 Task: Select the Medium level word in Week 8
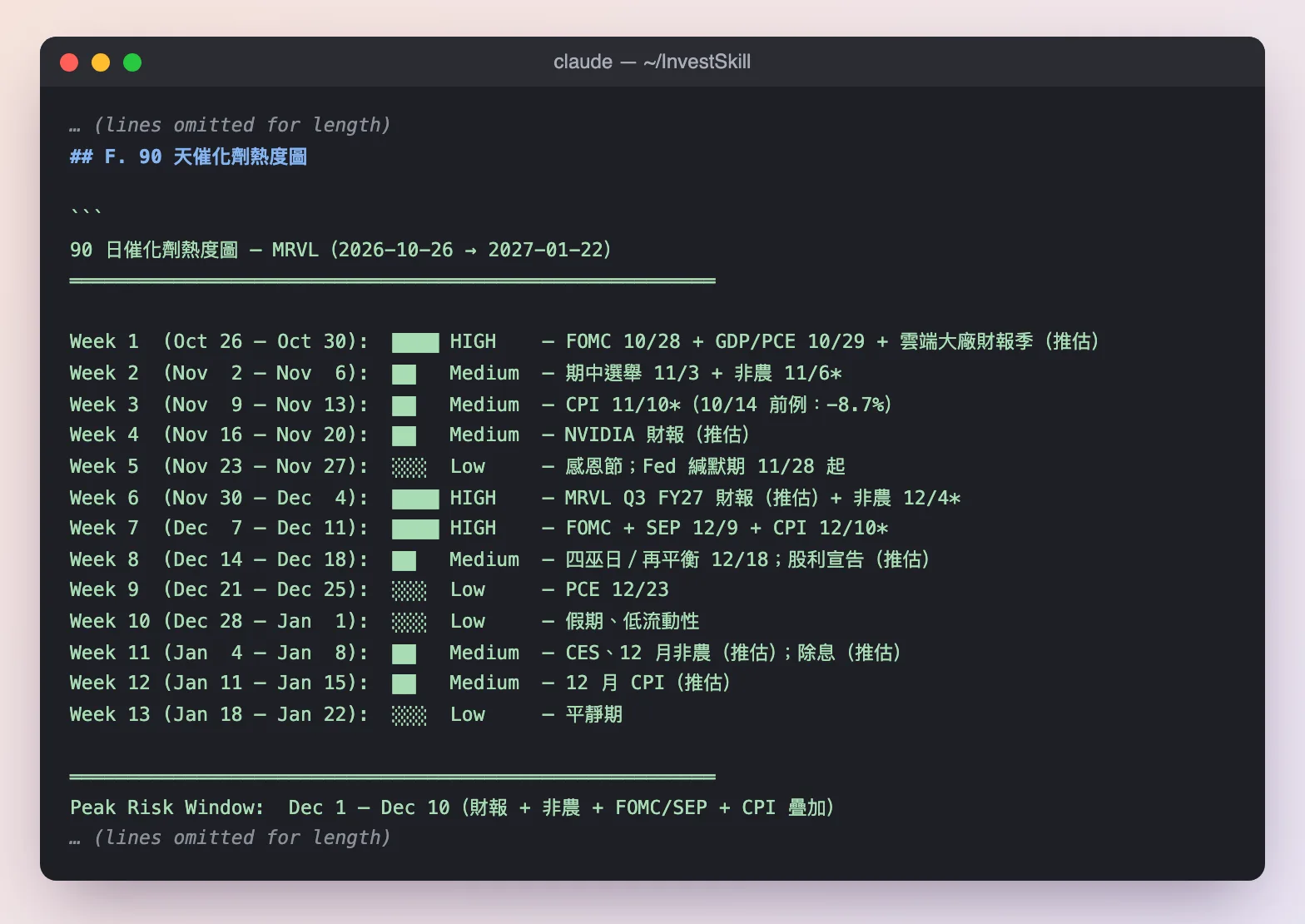tap(484, 559)
